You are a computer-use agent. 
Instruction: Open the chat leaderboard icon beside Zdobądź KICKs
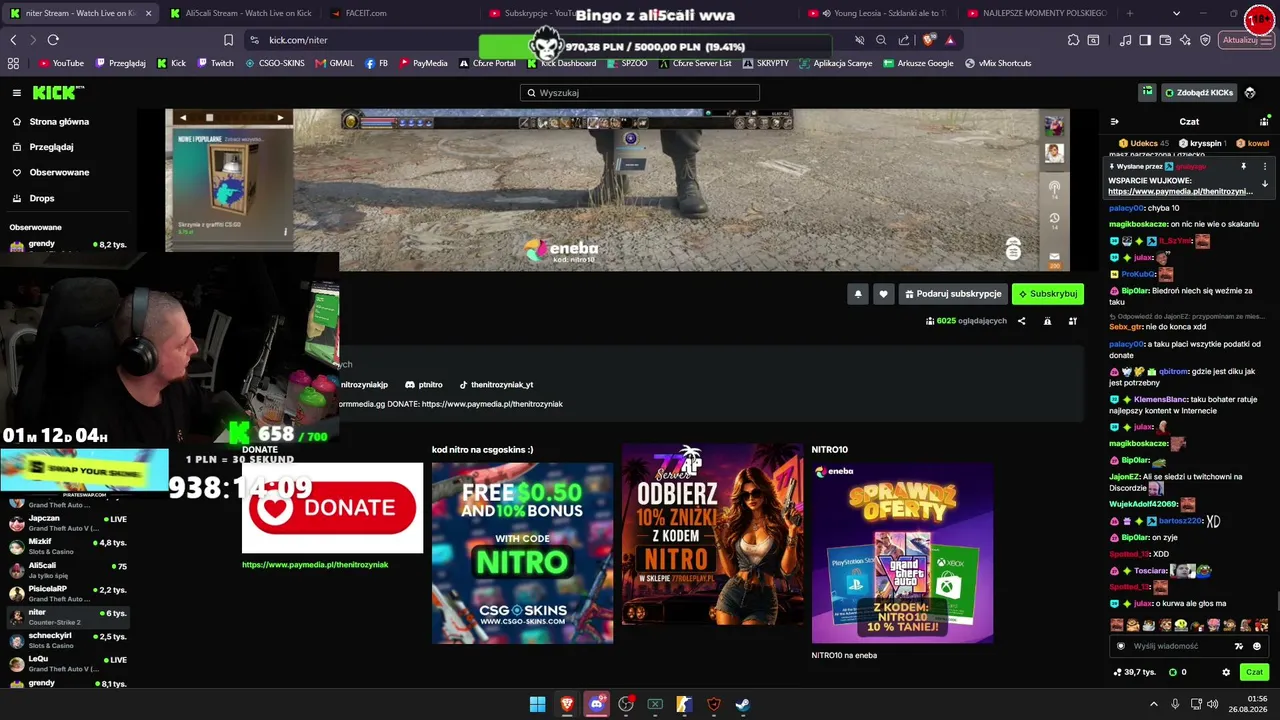1147,92
